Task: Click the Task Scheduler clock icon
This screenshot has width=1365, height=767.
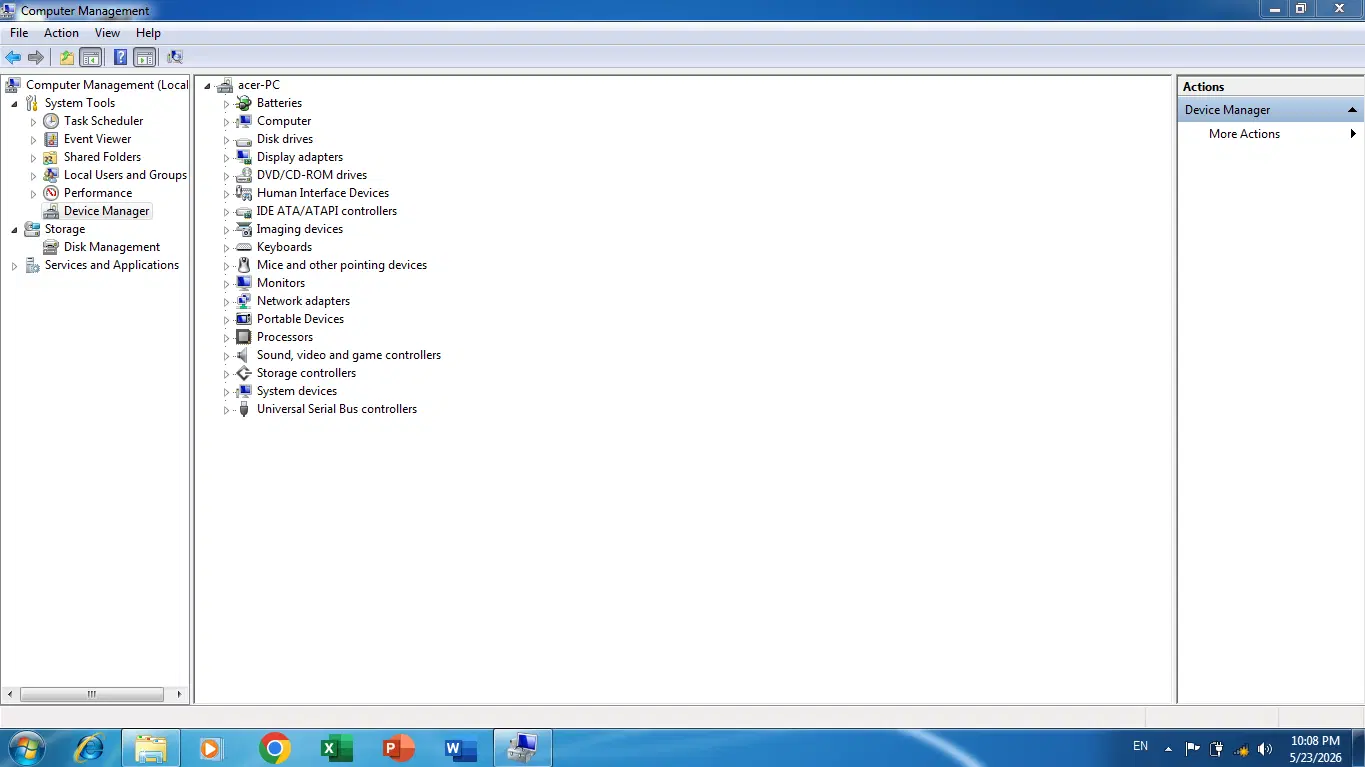Action: (x=51, y=121)
